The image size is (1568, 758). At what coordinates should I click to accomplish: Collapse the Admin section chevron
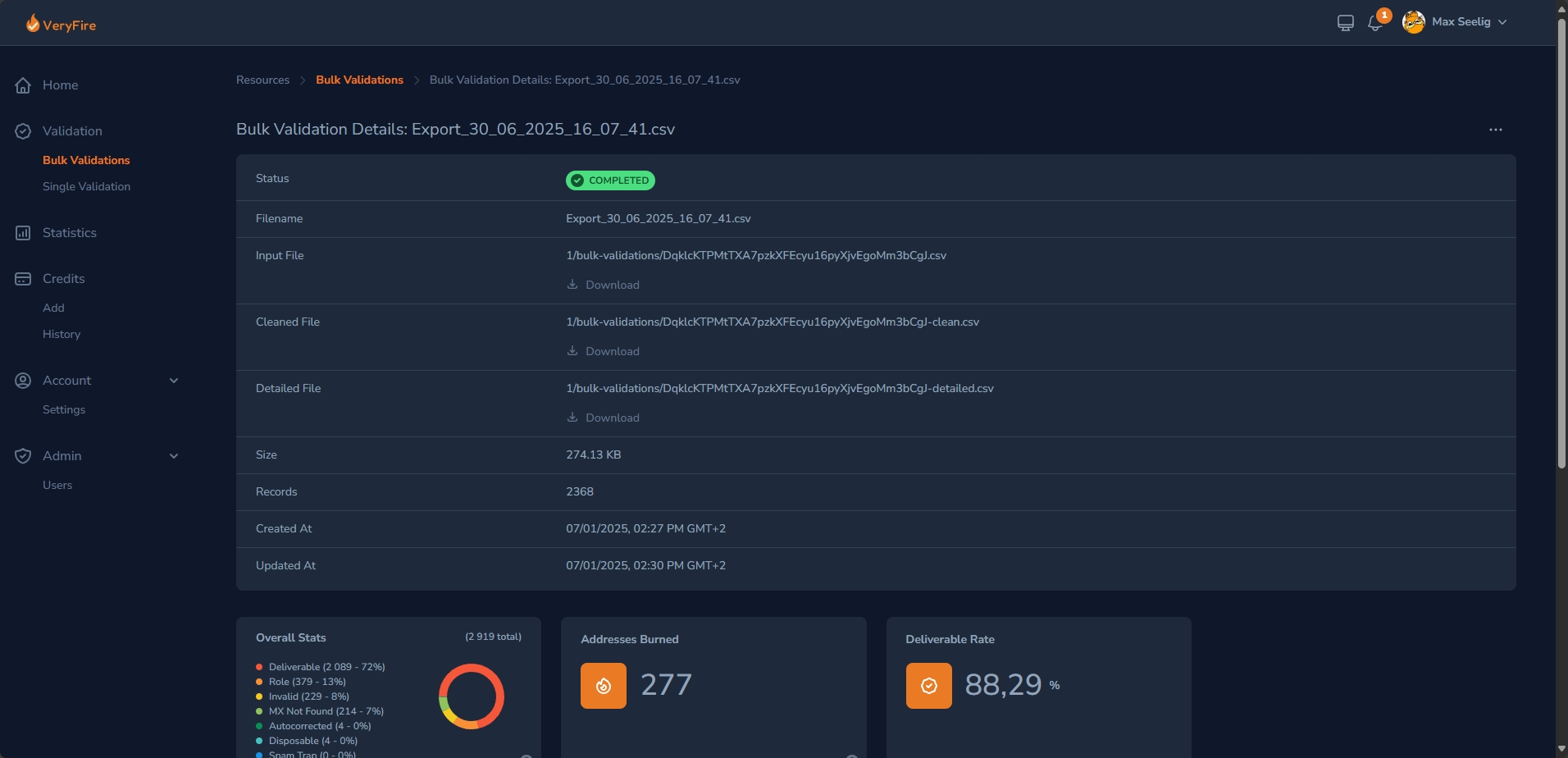tap(174, 456)
